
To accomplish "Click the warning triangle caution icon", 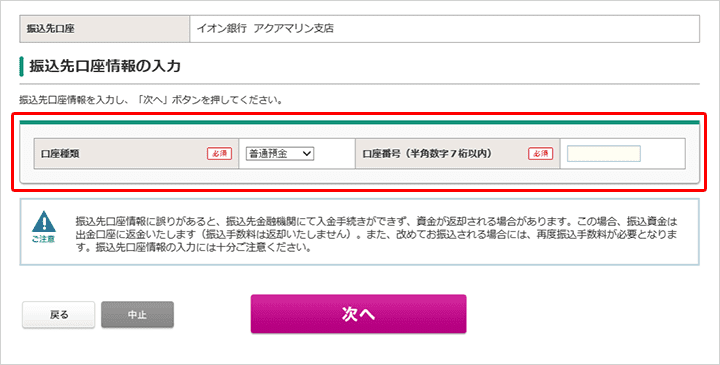I will 44,222.
